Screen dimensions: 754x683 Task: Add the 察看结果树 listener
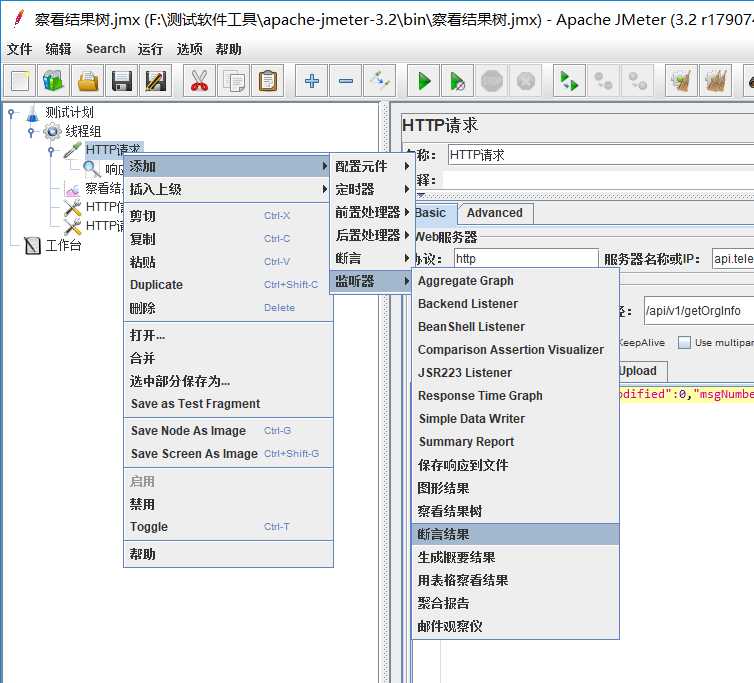(x=515, y=511)
